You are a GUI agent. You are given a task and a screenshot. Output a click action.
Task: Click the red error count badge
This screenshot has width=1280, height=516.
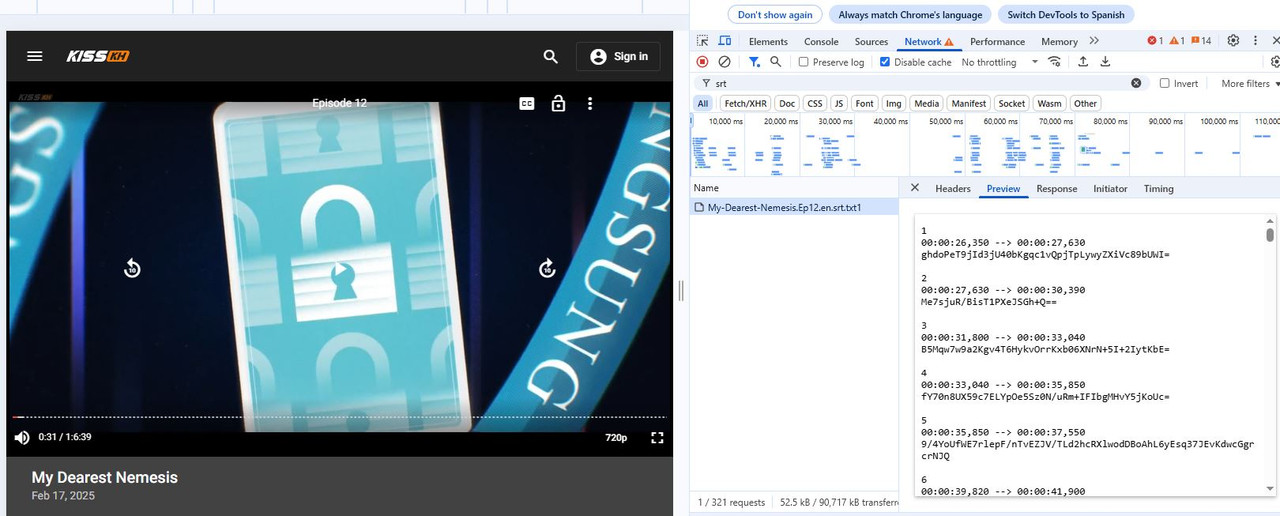pyautogui.click(x=1155, y=41)
